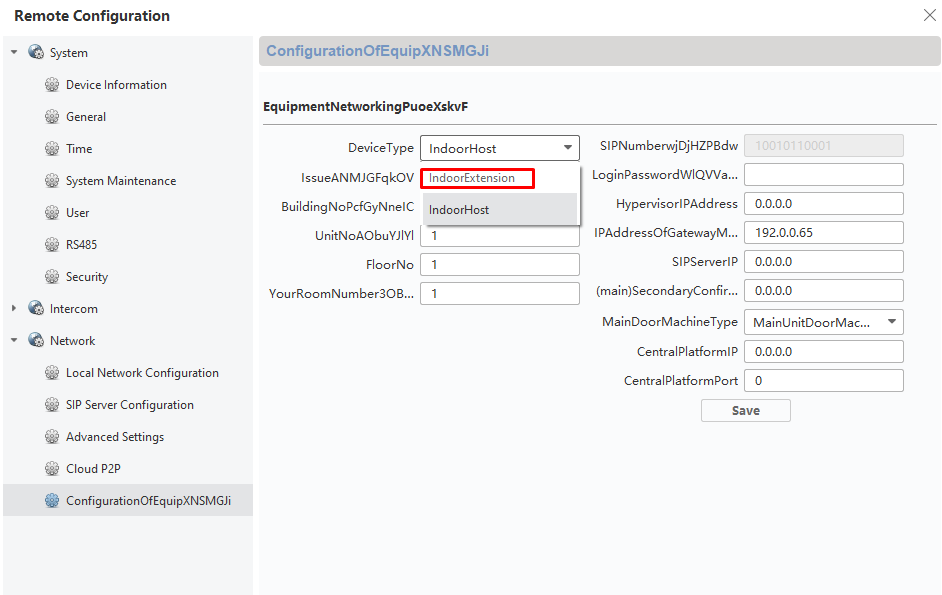Click the gear icon beside Advanced Settings
The width and height of the screenshot is (942, 595).
[x=52, y=436]
